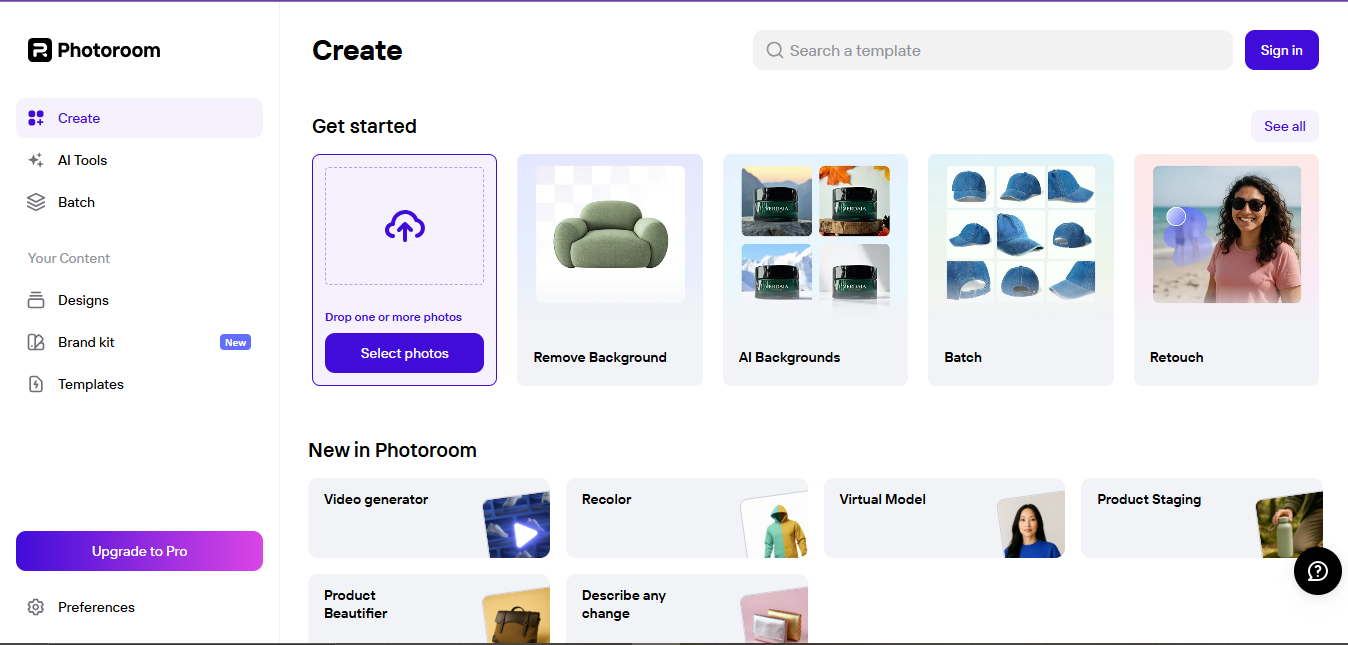Click the Preferences gear icon
1348x645 pixels.
[x=36, y=607]
